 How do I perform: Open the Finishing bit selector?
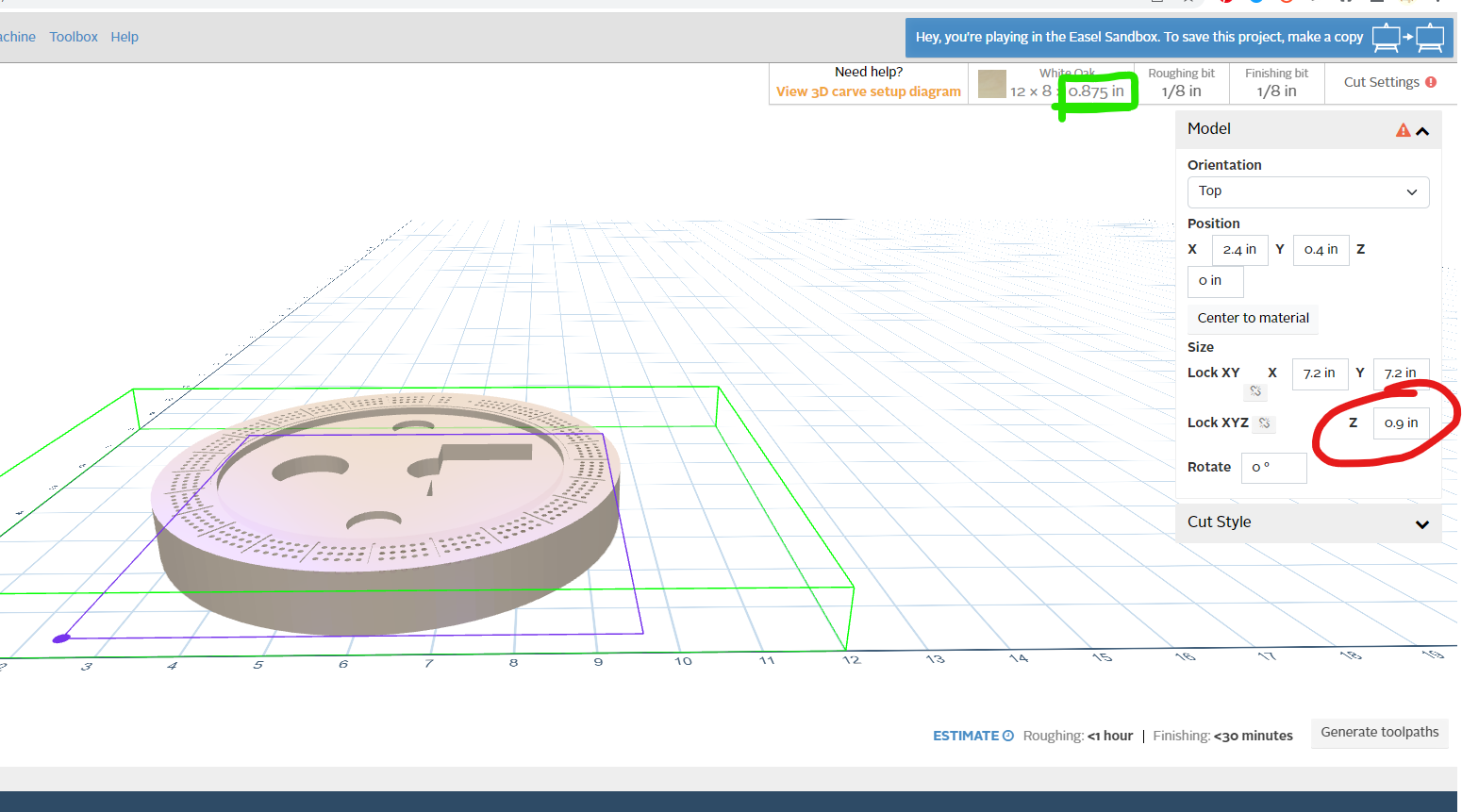(x=1276, y=83)
